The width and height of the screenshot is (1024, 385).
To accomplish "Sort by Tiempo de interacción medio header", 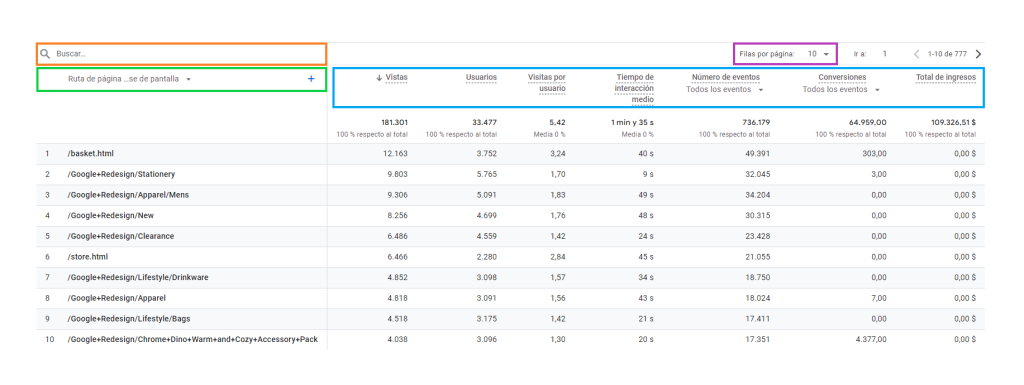I will click(x=633, y=88).
